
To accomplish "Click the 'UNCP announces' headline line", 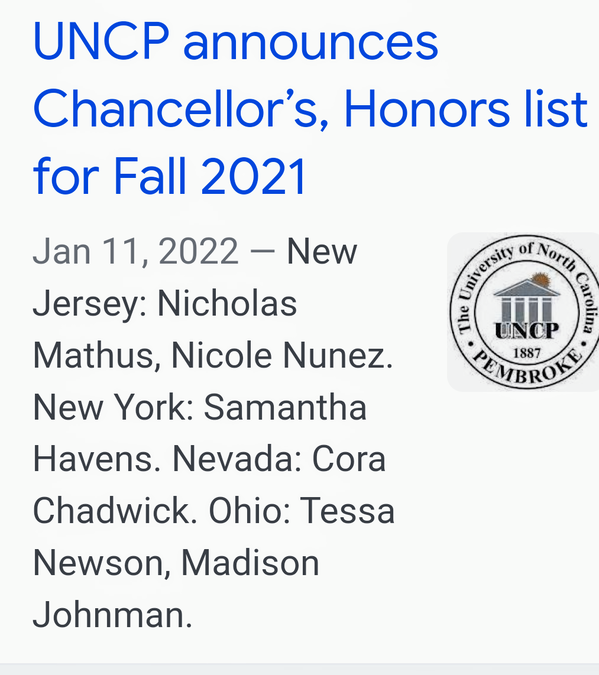I will 236,42.
